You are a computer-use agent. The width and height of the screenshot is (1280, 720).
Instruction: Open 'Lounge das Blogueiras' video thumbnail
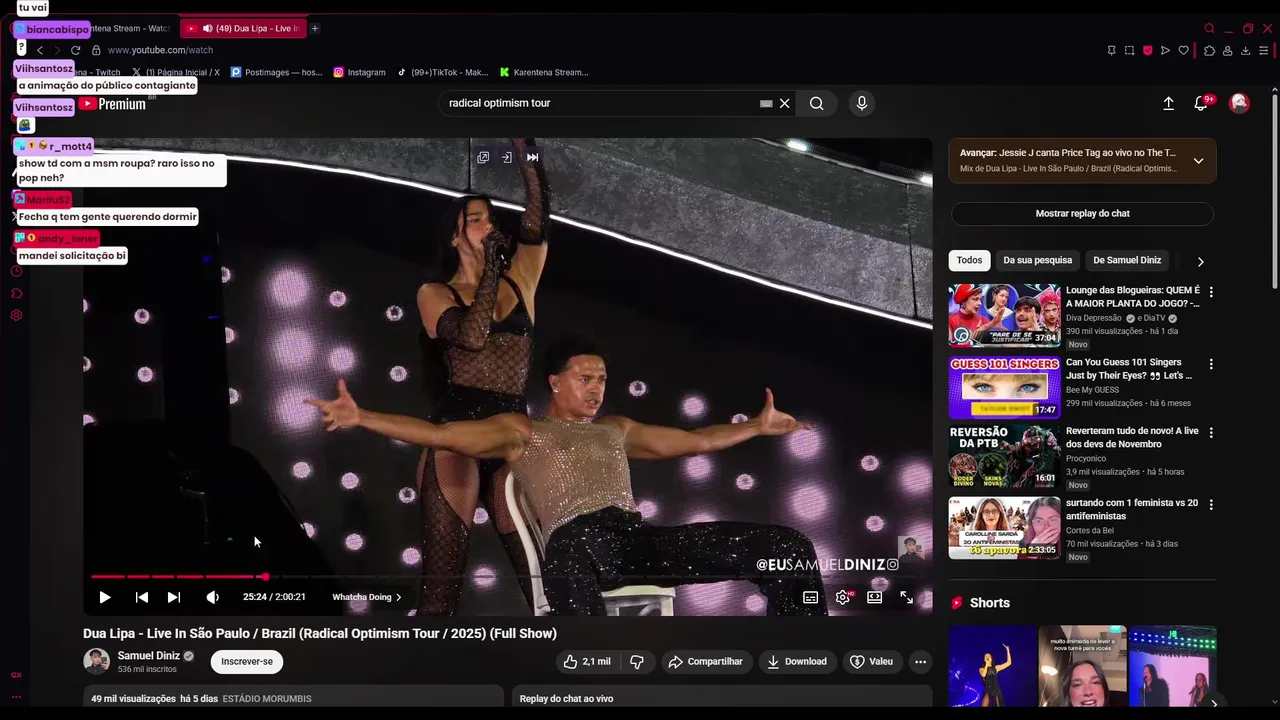(x=1004, y=315)
